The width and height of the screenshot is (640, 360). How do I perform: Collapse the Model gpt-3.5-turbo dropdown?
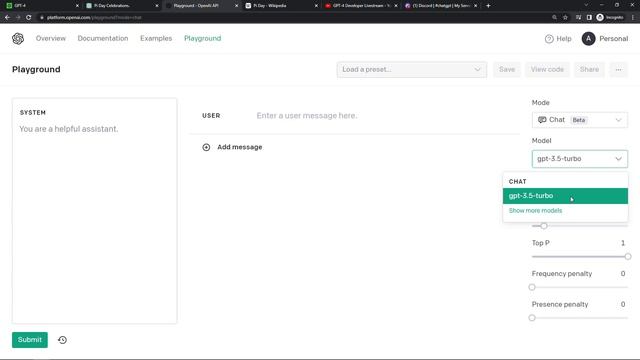[580, 159]
